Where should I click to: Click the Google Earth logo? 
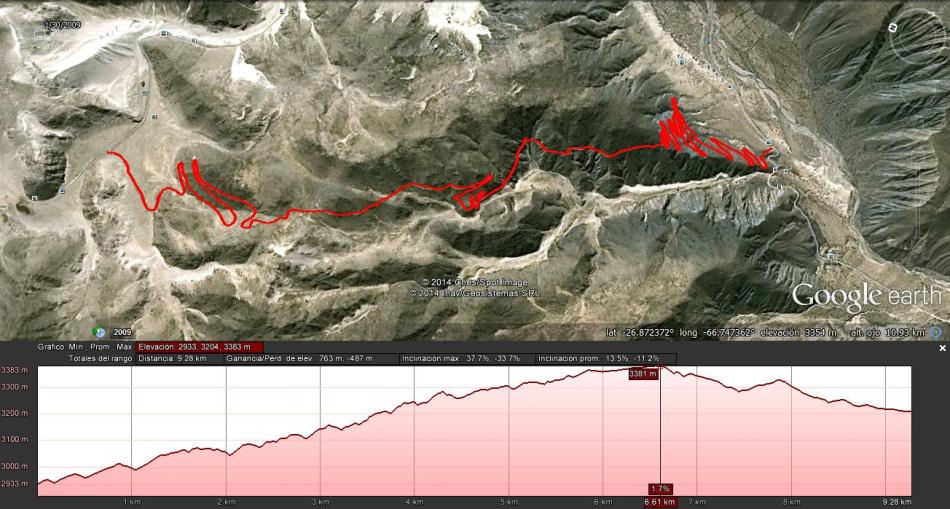click(x=866, y=296)
